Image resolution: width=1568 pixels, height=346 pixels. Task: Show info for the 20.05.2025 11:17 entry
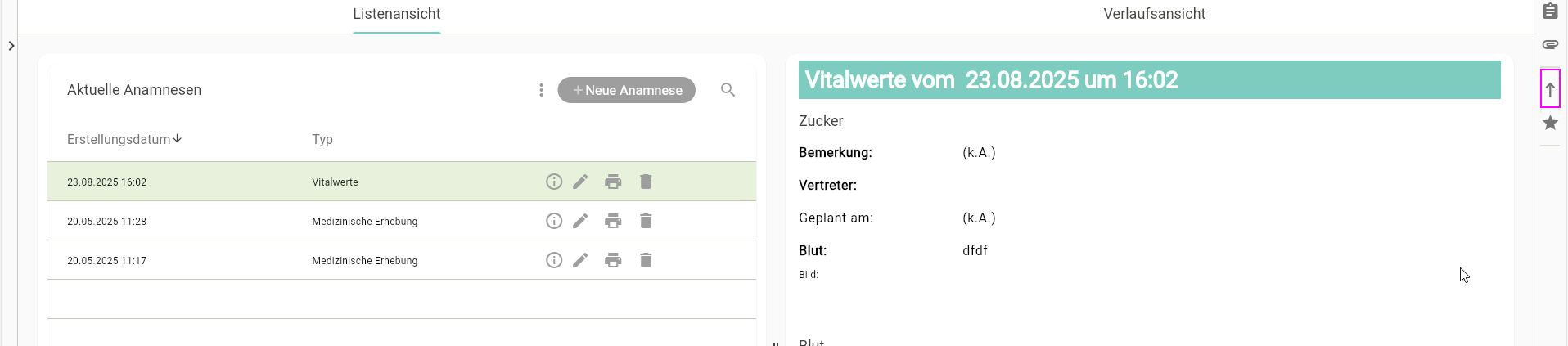[x=554, y=260]
